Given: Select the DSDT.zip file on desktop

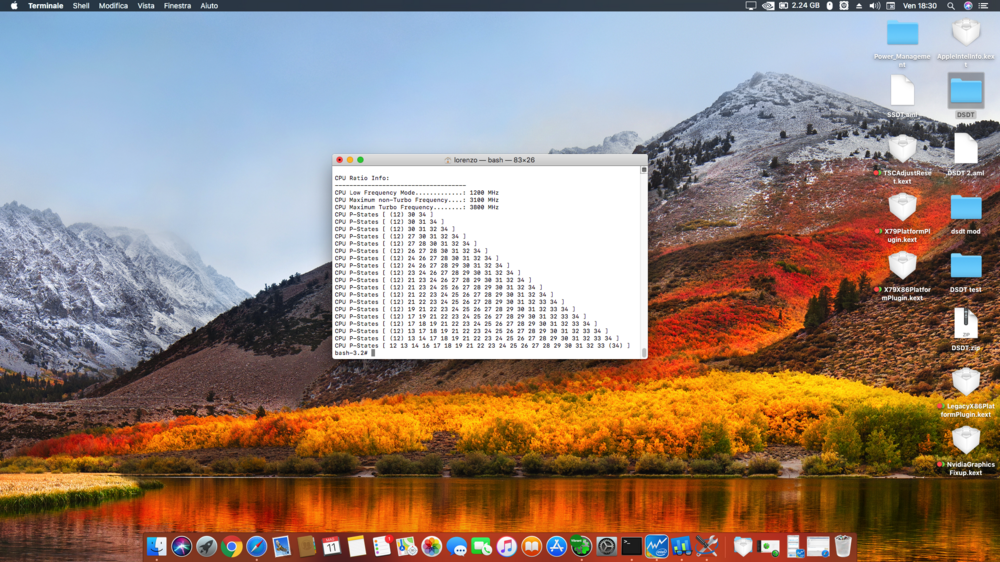Looking at the screenshot, I should click(965, 323).
